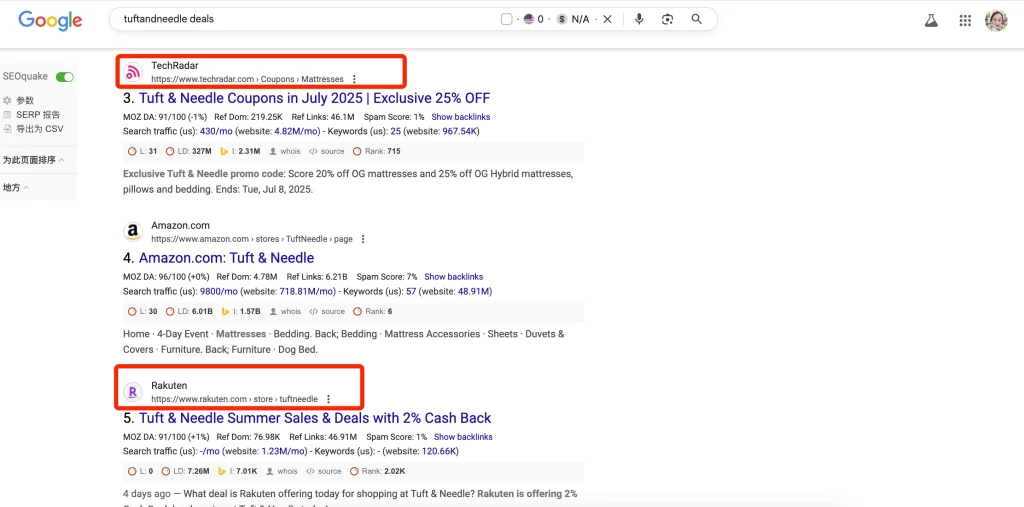Click Rakuten website keywords 120.66K
Viewport: 1024px width, 507px height.
(x=440, y=451)
